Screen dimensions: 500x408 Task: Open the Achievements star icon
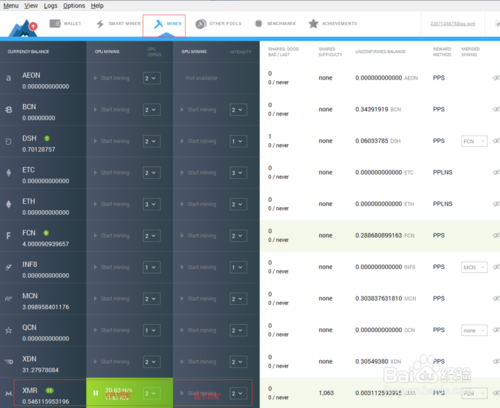point(313,23)
